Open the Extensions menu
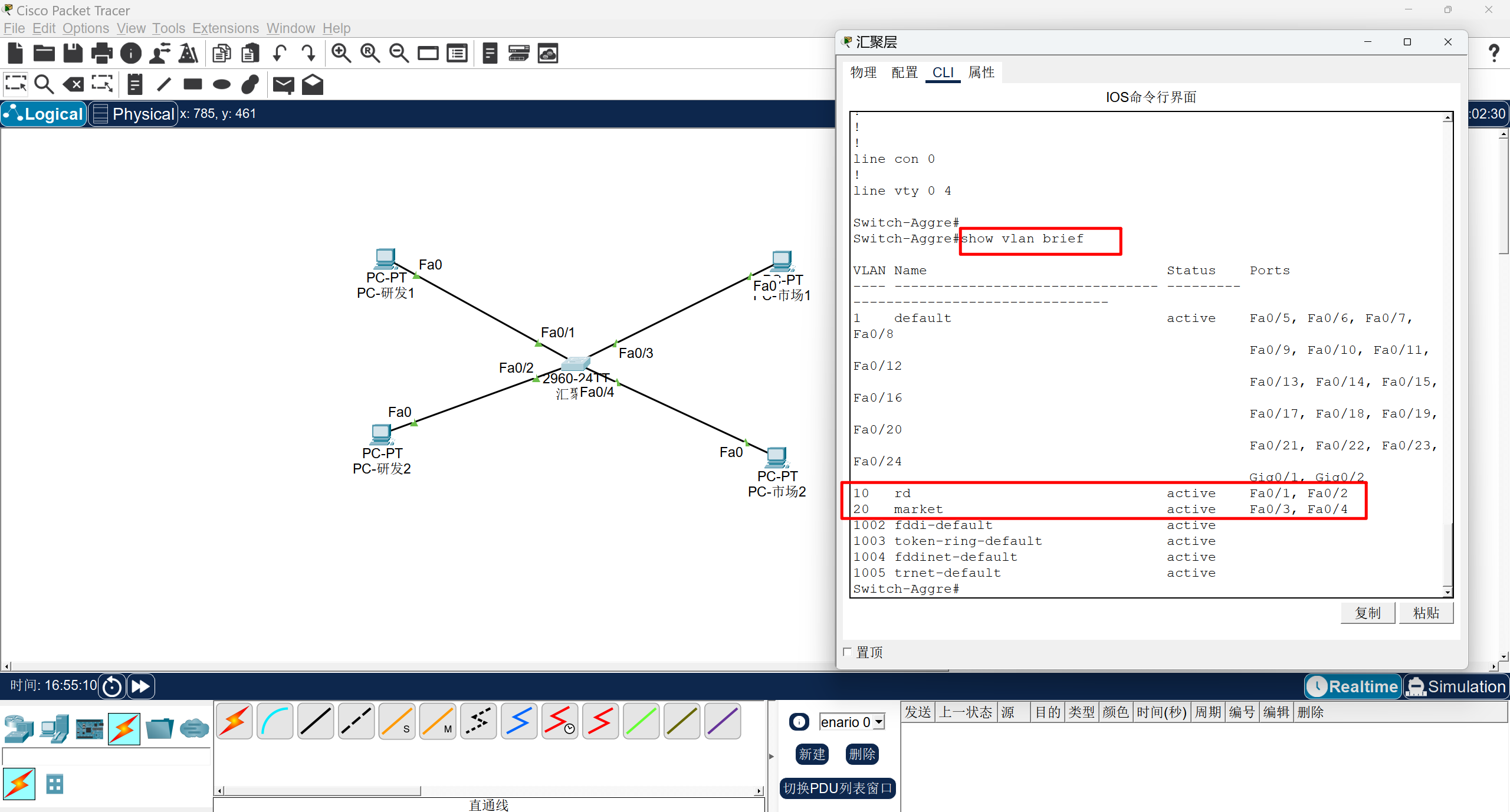The width and height of the screenshot is (1510, 812). tap(225, 28)
